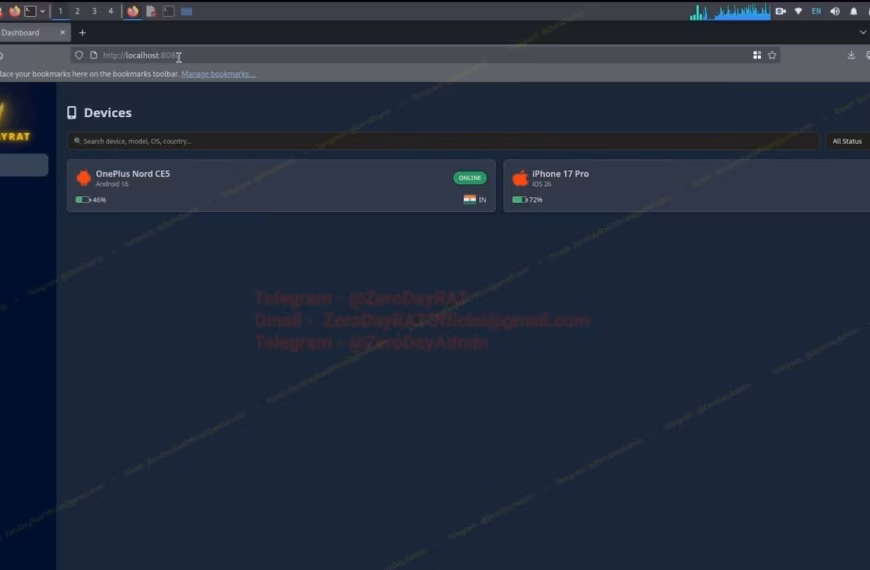Screen dimensions: 870x570
Task: Follow the Manage bookmarks link
Action: (x=219, y=74)
